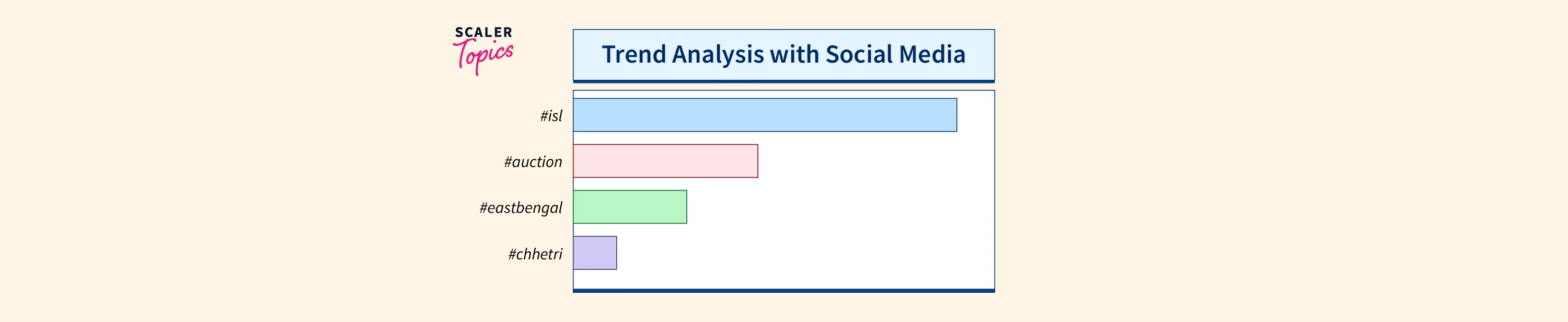Select the #isl hashtag label

[x=551, y=115]
